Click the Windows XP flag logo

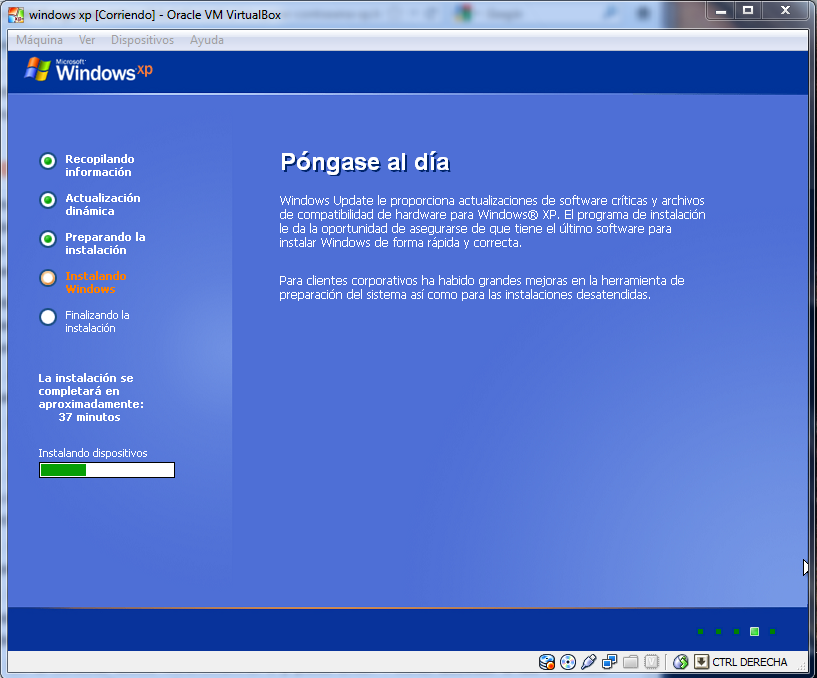pyautogui.click(x=37, y=69)
